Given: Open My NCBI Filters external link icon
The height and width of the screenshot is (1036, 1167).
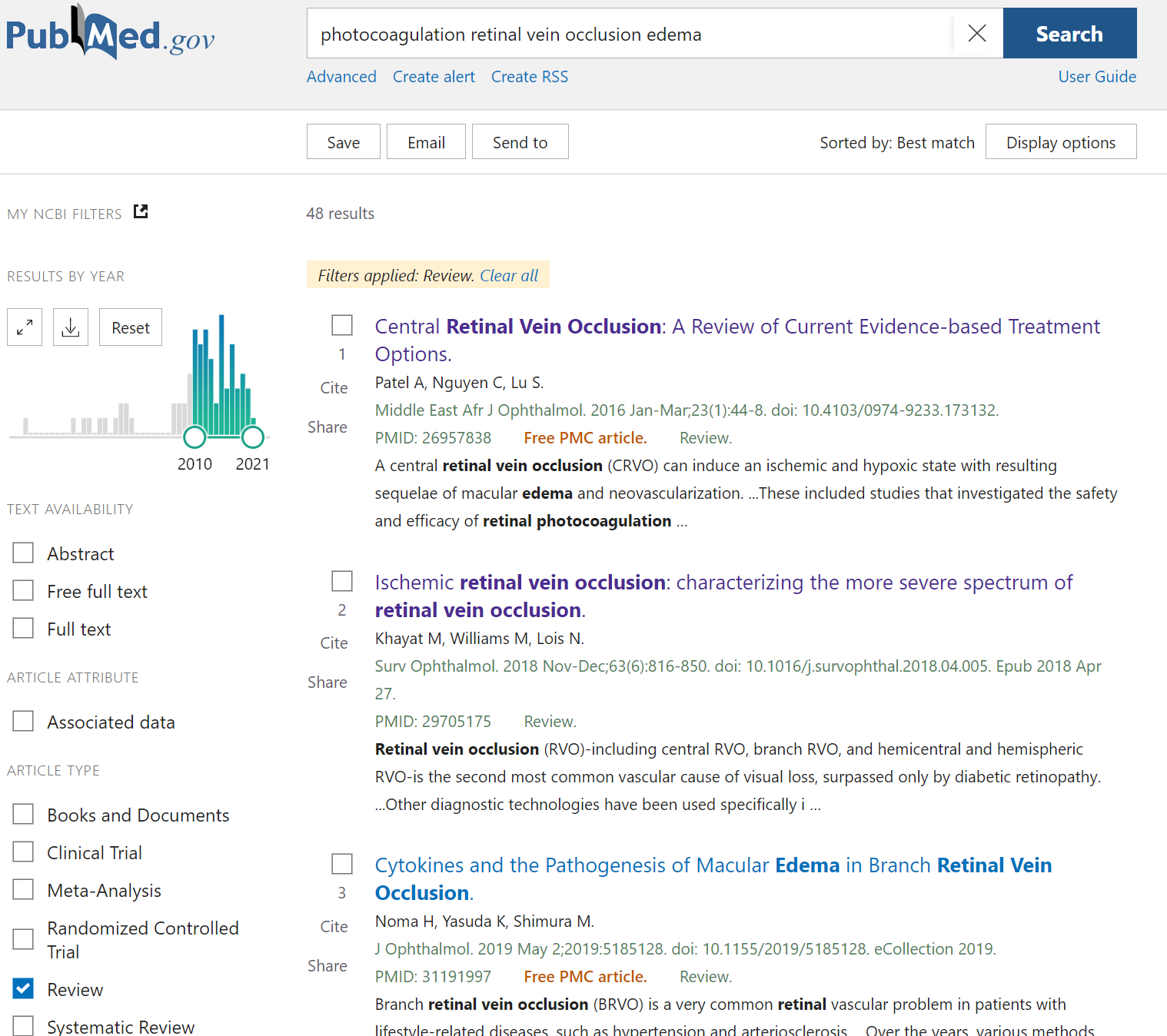Looking at the screenshot, I should click(x=141, y=211).
